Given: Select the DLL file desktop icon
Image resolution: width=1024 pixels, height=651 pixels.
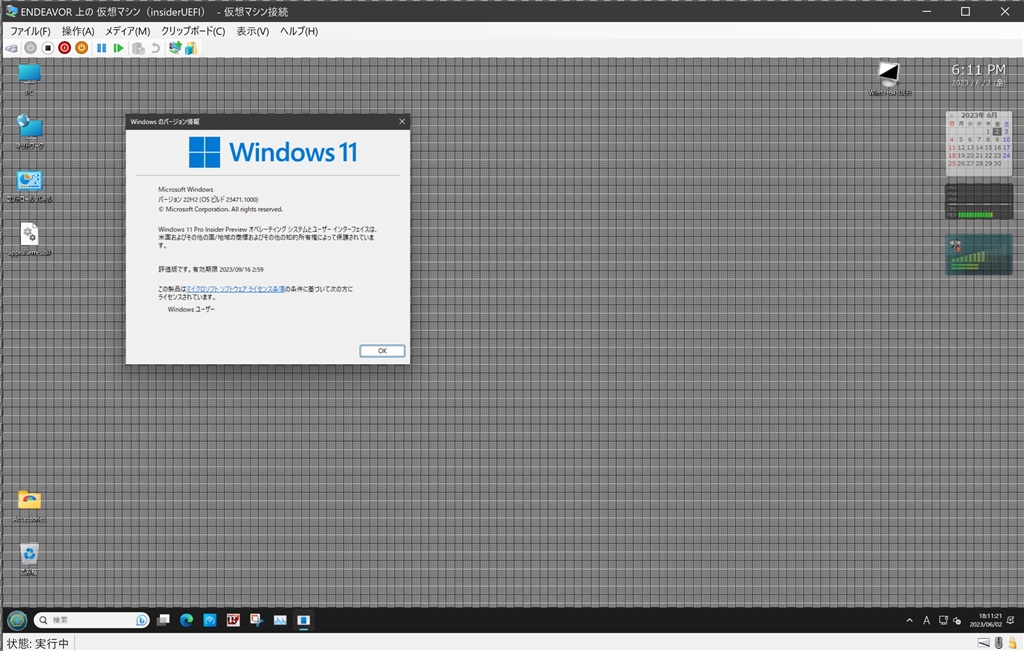Looking at the screenshot, I should click(29, 240).
